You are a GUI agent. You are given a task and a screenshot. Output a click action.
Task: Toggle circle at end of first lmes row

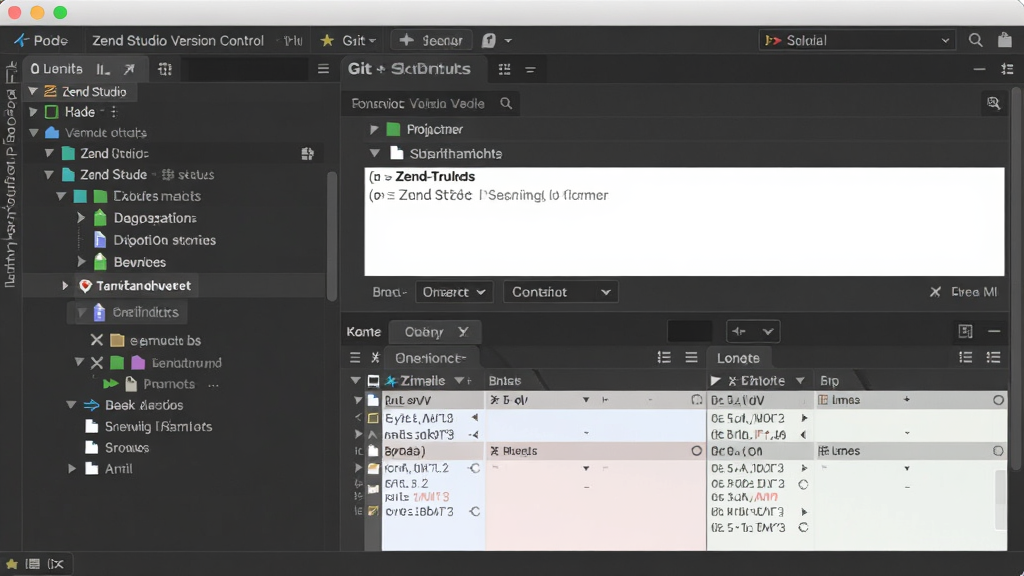(x=999, y=400)
